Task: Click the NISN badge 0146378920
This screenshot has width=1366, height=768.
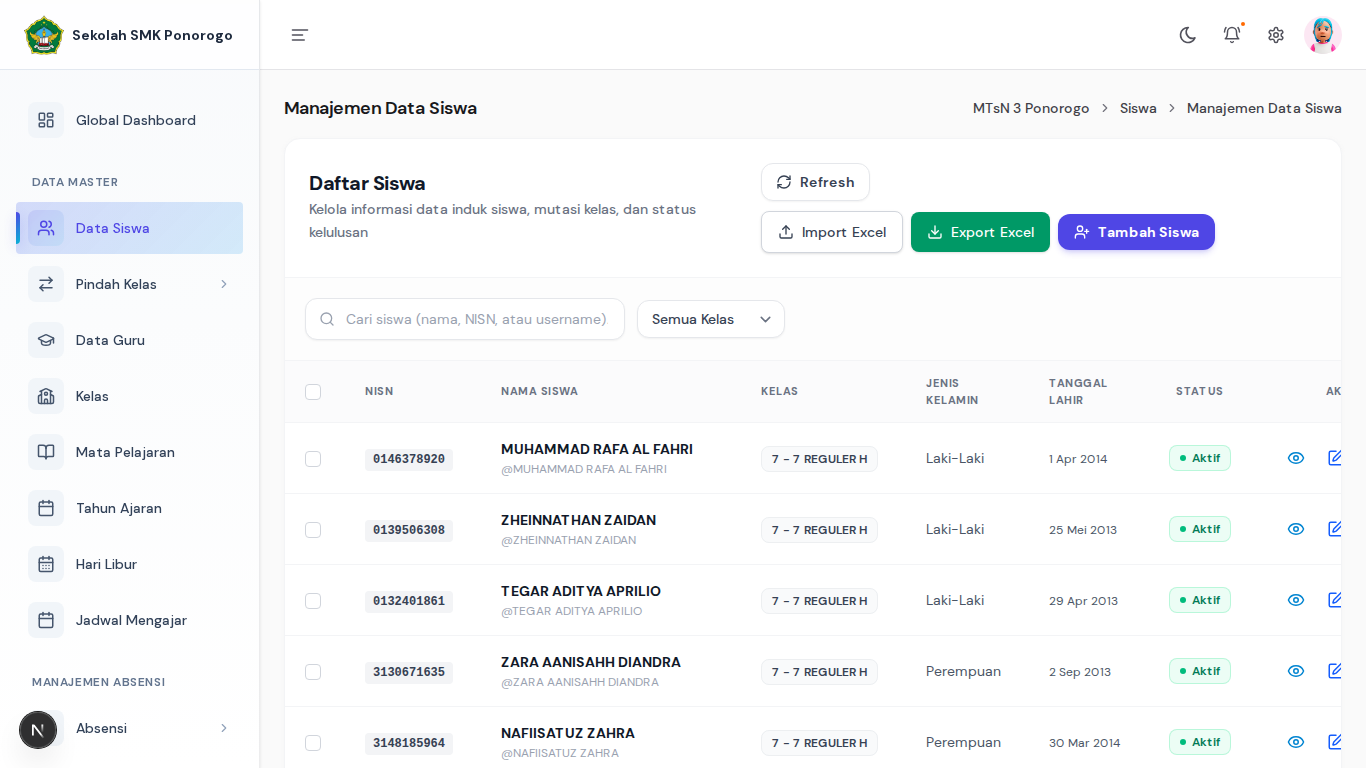Action: click(409, 459)
